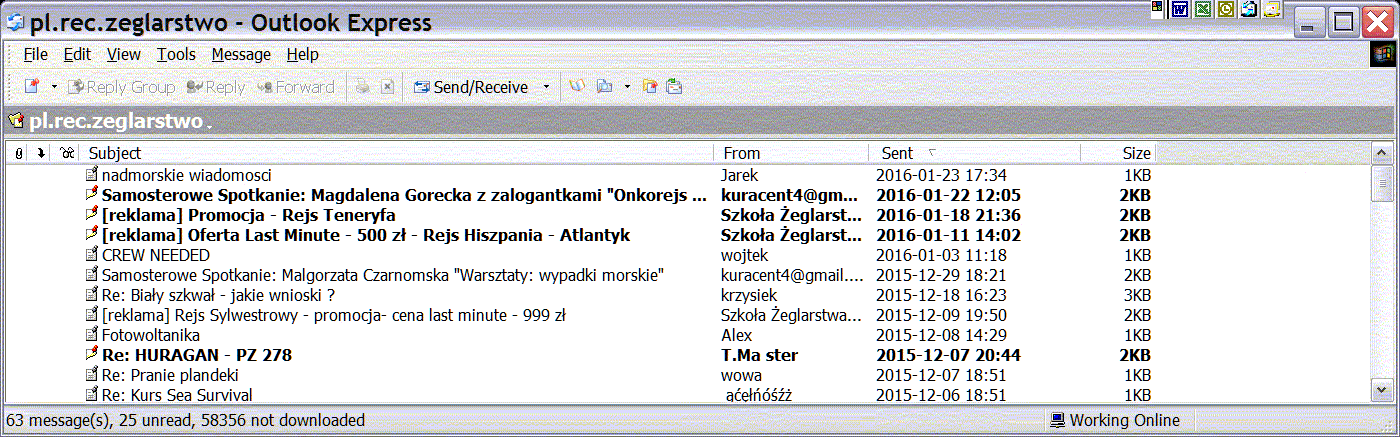Click message icon of 'CREW NEEDED' row

[92, 255]
